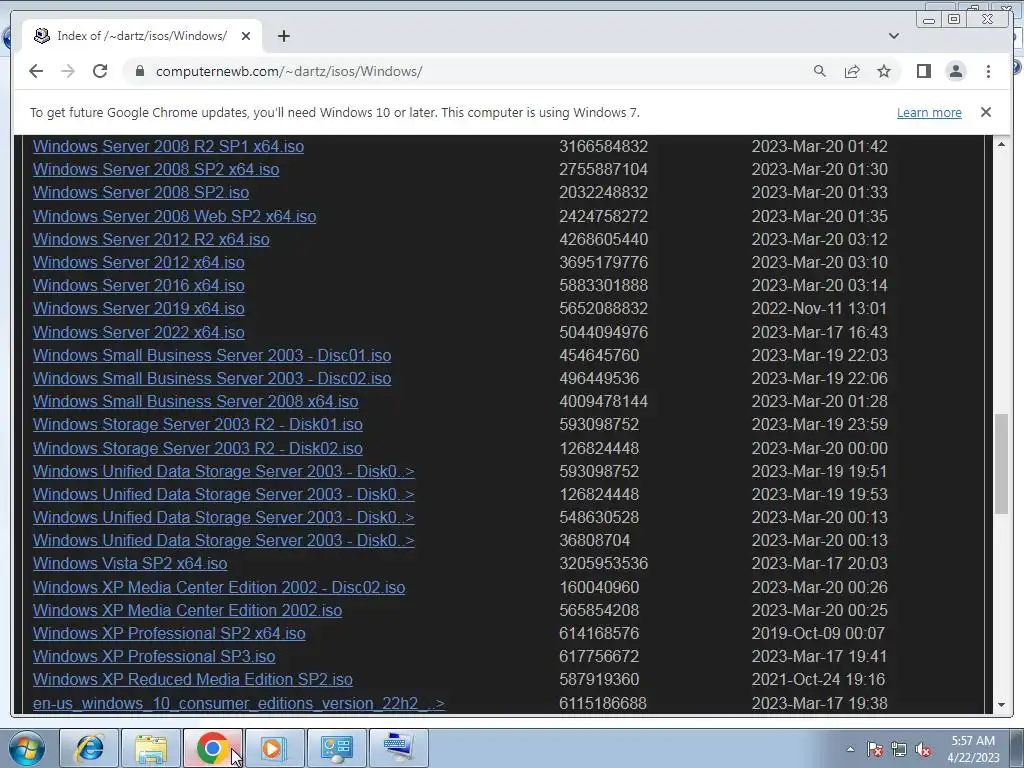Screen dimensions: 1024x768
Task: Dismiss the Chrome update notification bar
Action: click(x=986, y=112)
